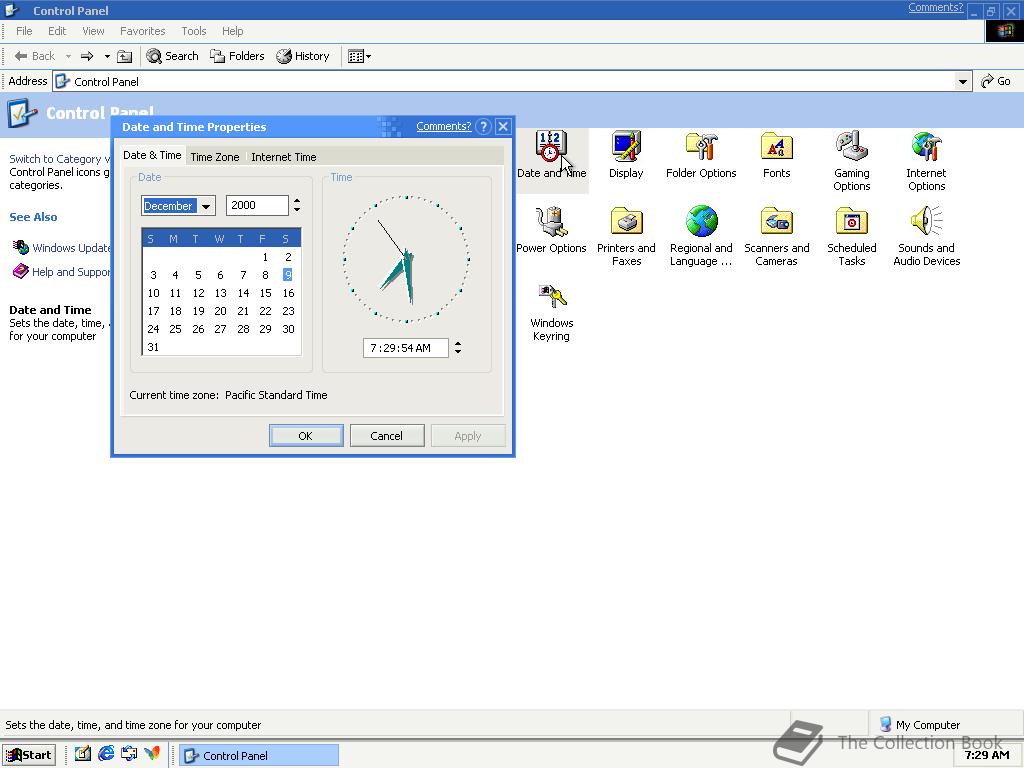The height and width of the screenshot is (768, 1024).
Task: Open the Help menu
Action: (x=232, y=31)
